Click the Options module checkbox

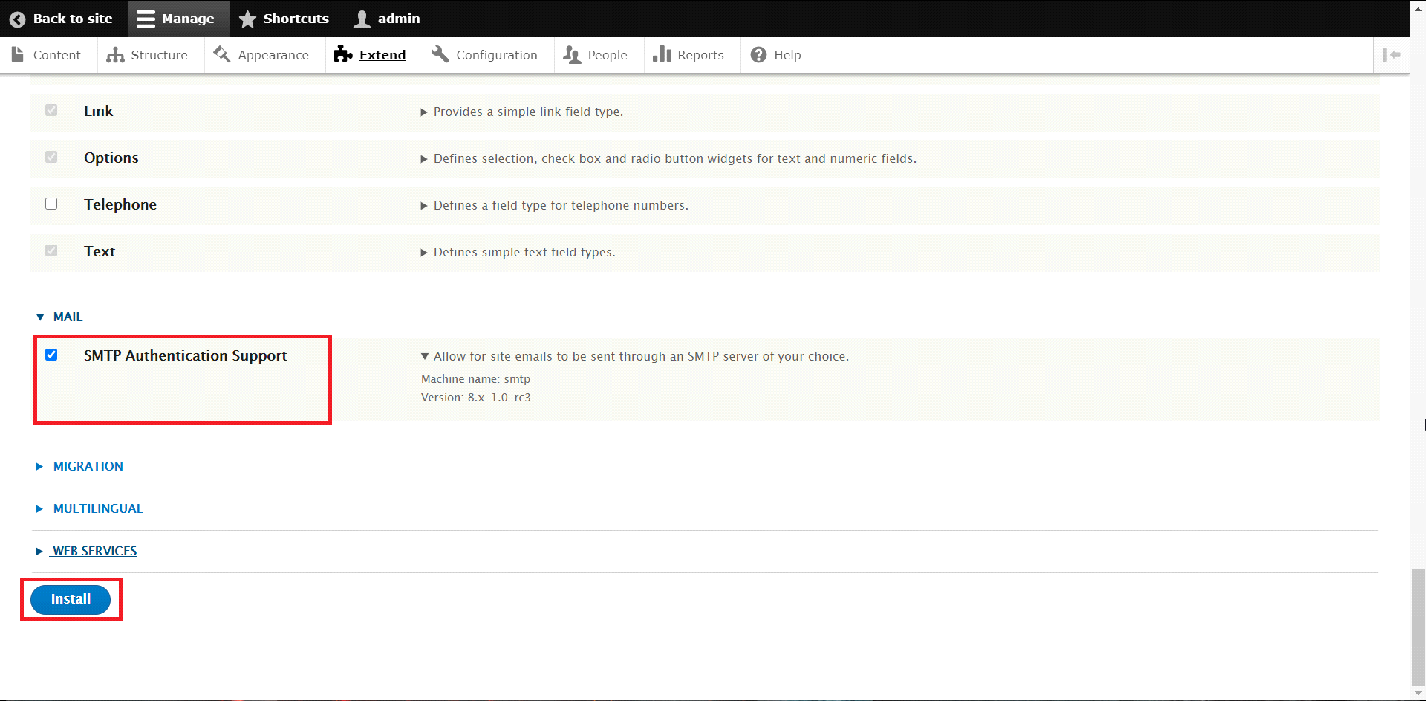pyautogui.click(x=51, y=158)
